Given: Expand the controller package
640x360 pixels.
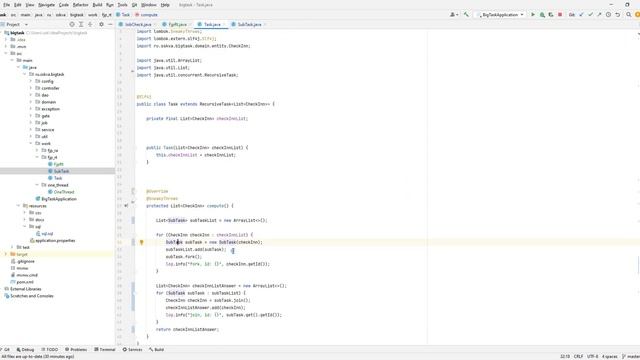Looking at the screenshot, I should click(31, 88).
